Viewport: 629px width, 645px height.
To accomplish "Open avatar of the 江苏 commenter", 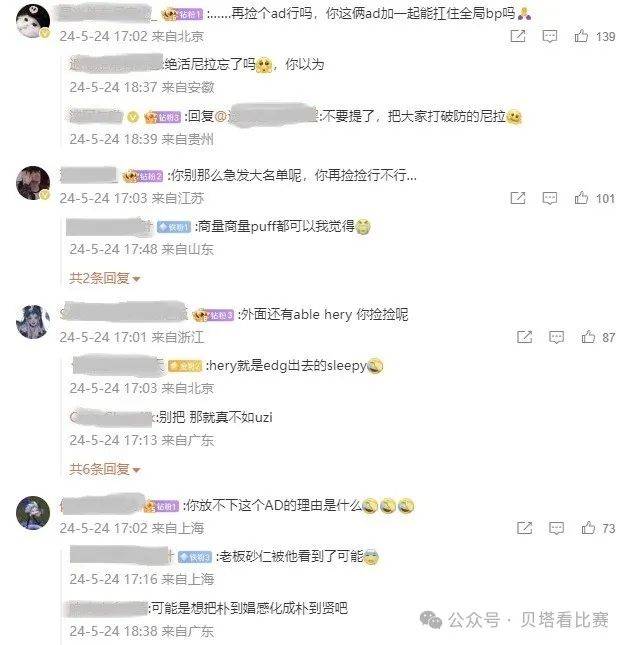I will pos(33,183).
